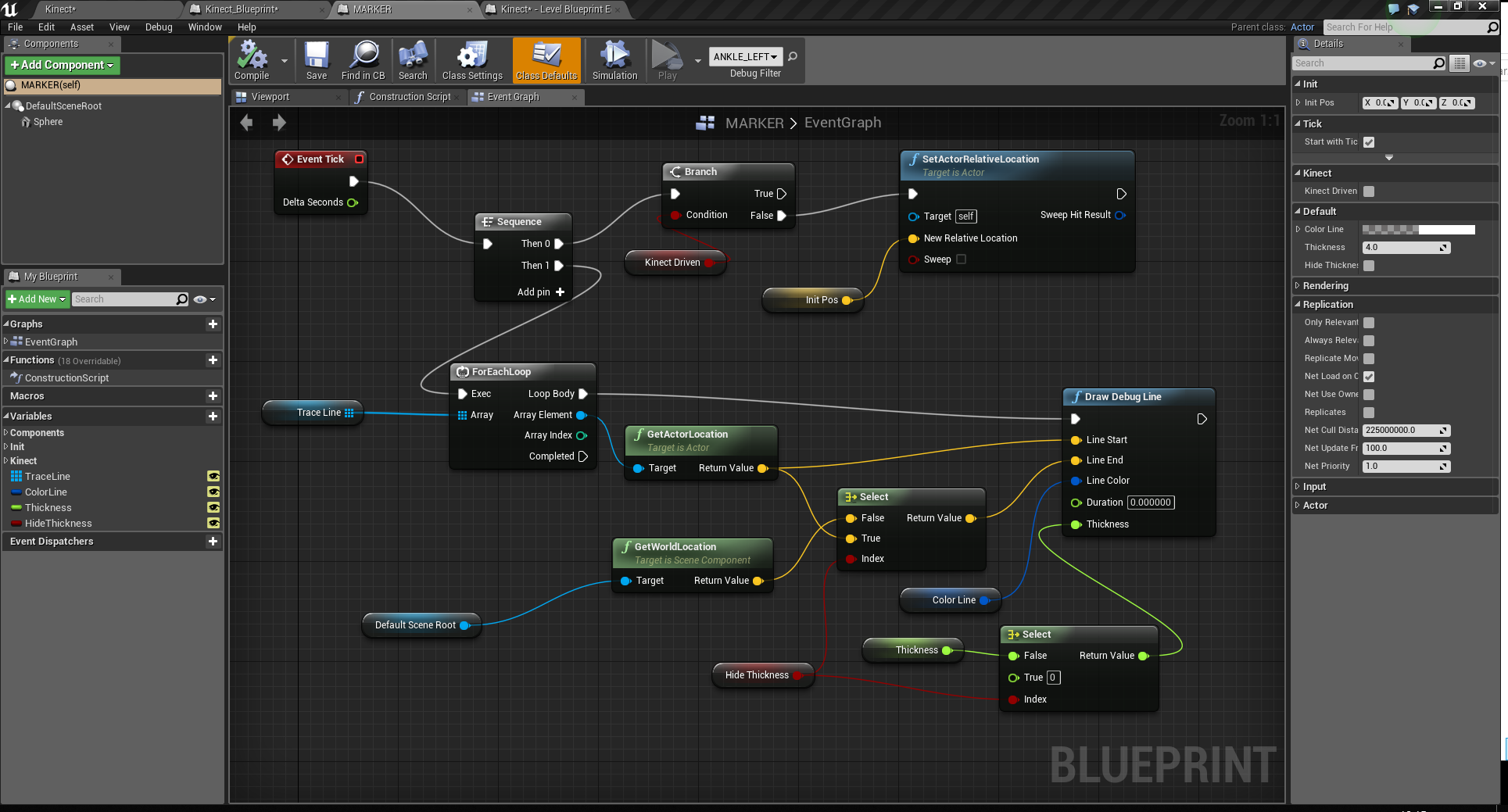Toggle Hide Thickness checkbox in Details
Image resolution: width=1508 pixels, height=812 pixels.
(x=1369, y=266)
